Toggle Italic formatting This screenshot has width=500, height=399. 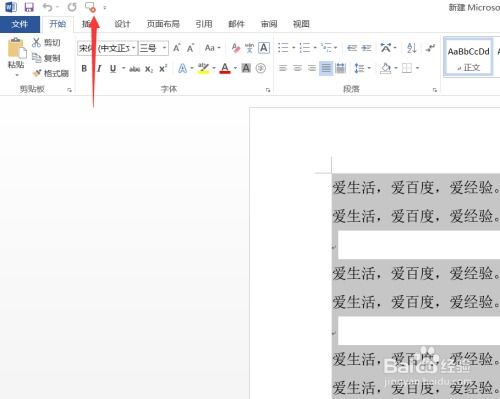pos(99,68)
